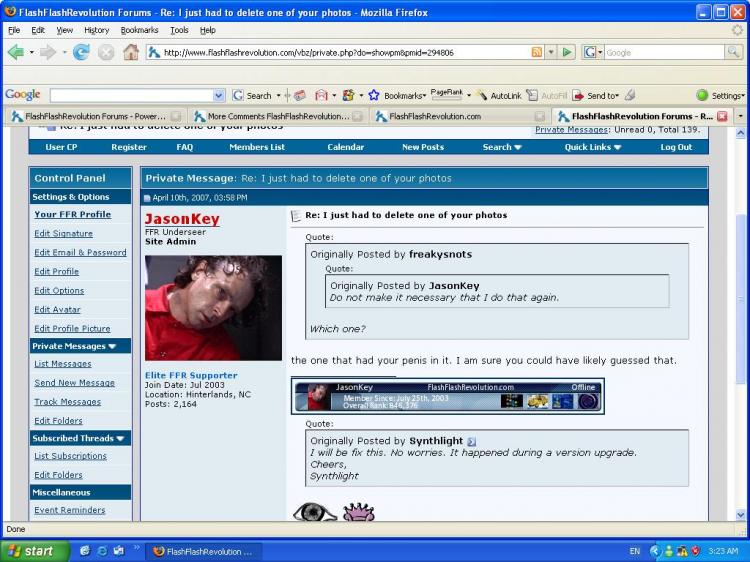Click the green Go arrow button

pos(567,52)
